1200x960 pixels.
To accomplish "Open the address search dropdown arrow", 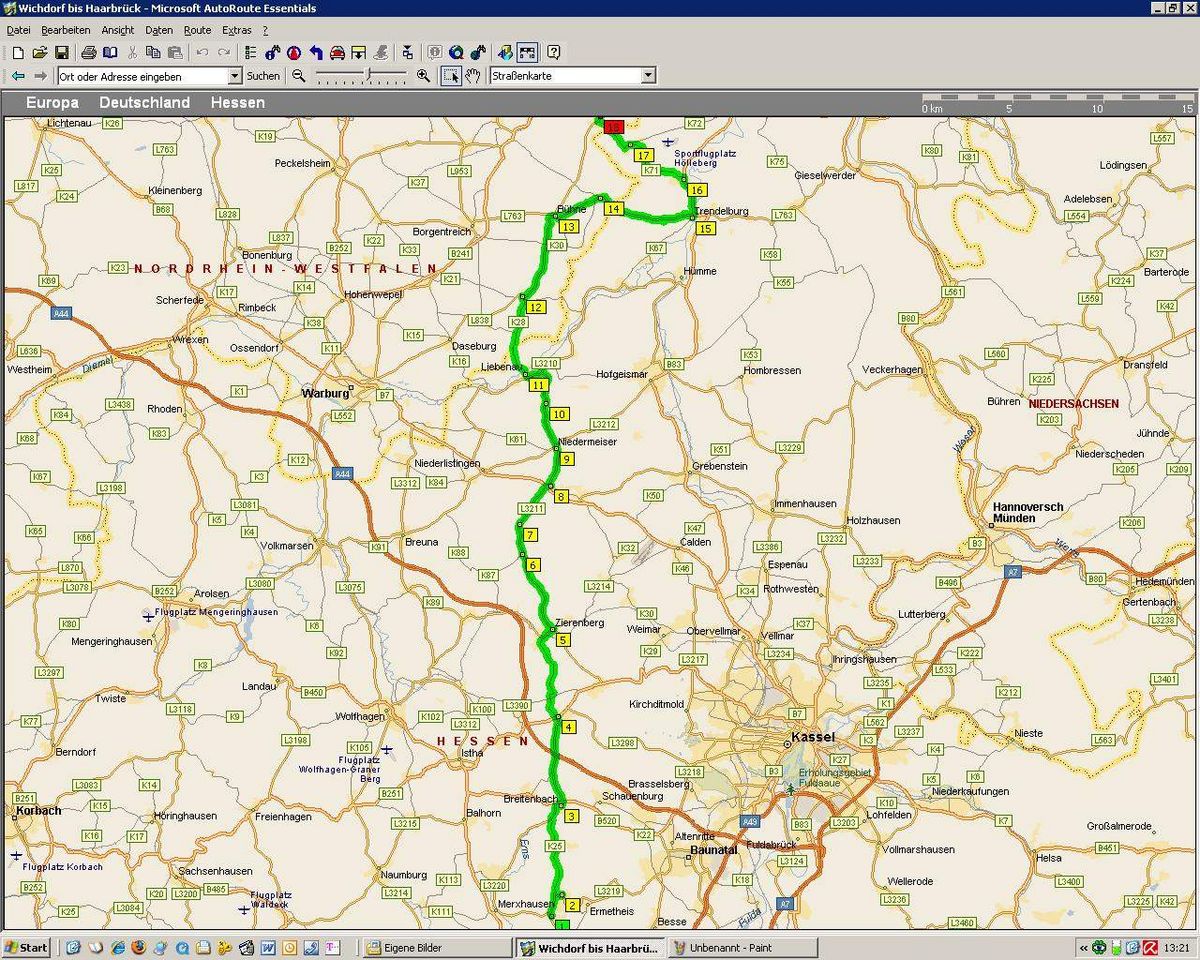I will [235, 76].
